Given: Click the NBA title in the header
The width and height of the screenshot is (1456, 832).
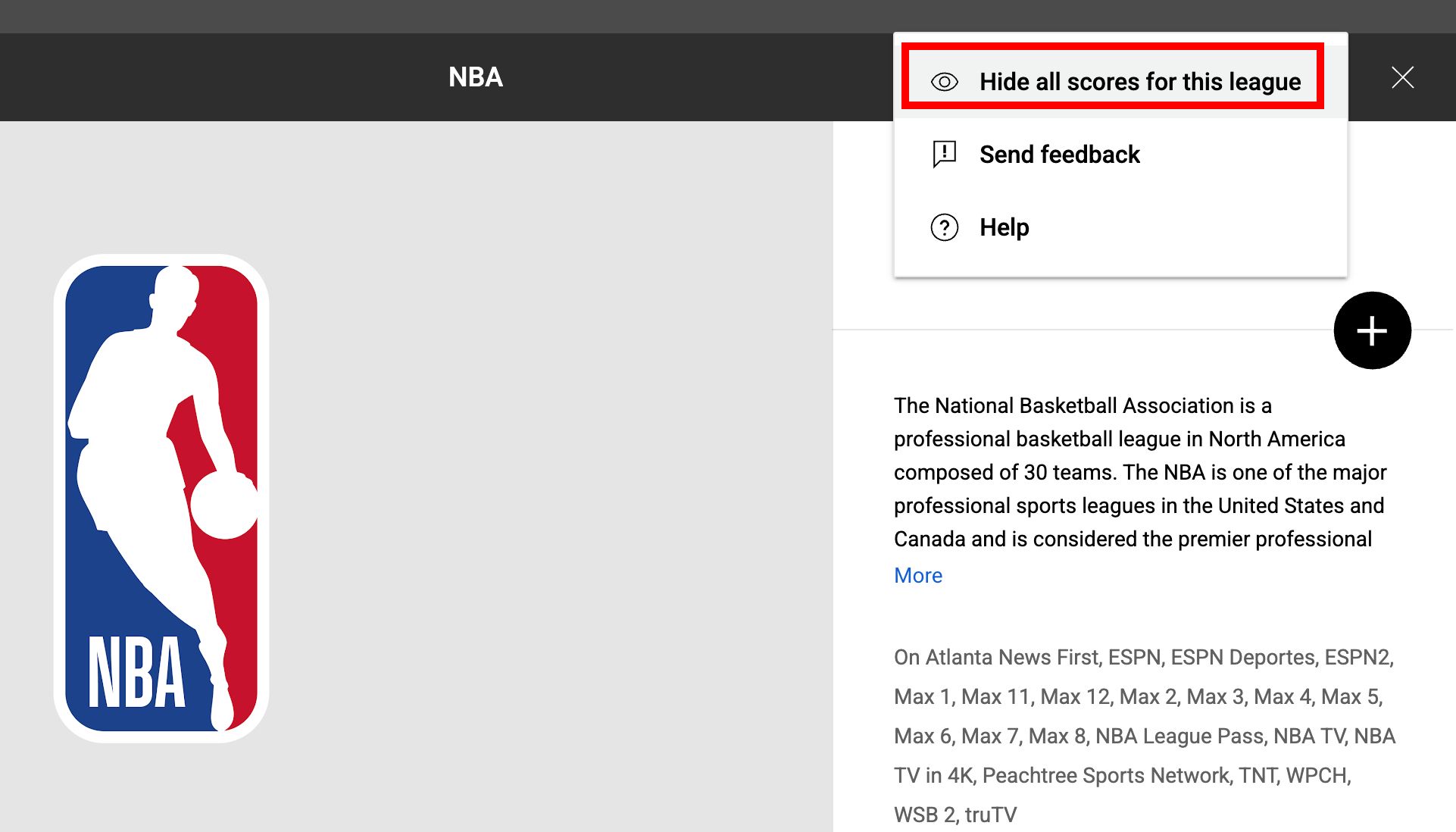Looking at the screenshot, I should click(476, 77).
